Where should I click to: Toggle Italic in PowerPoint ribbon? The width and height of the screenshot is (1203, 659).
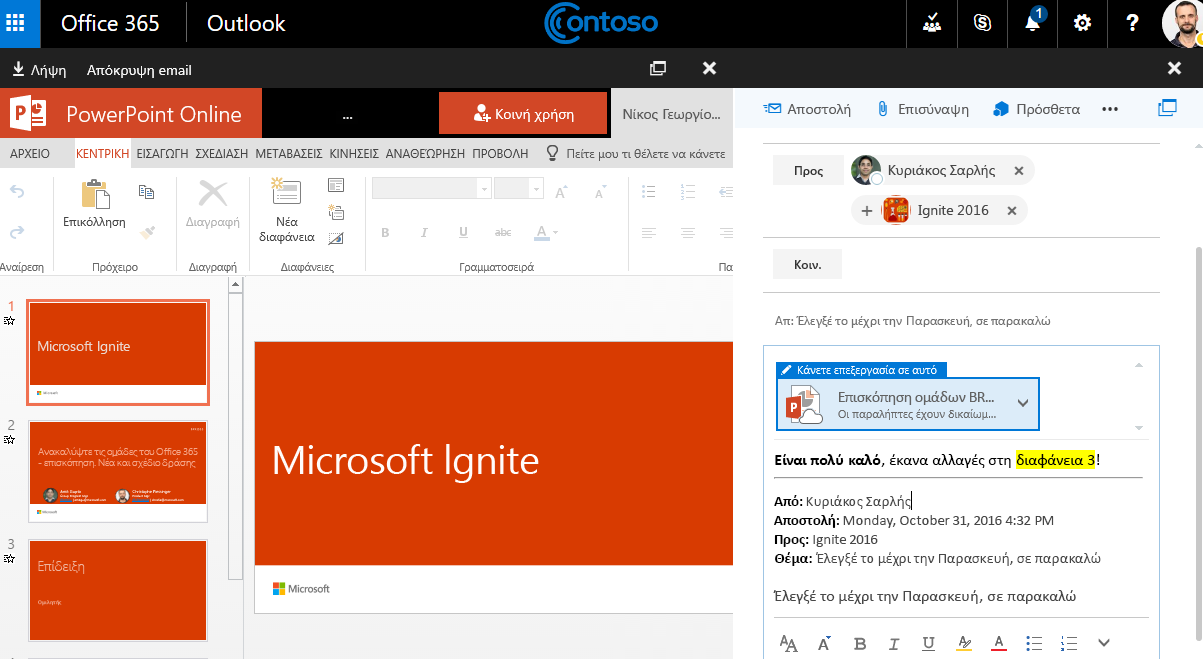click(x=424, y=233)
